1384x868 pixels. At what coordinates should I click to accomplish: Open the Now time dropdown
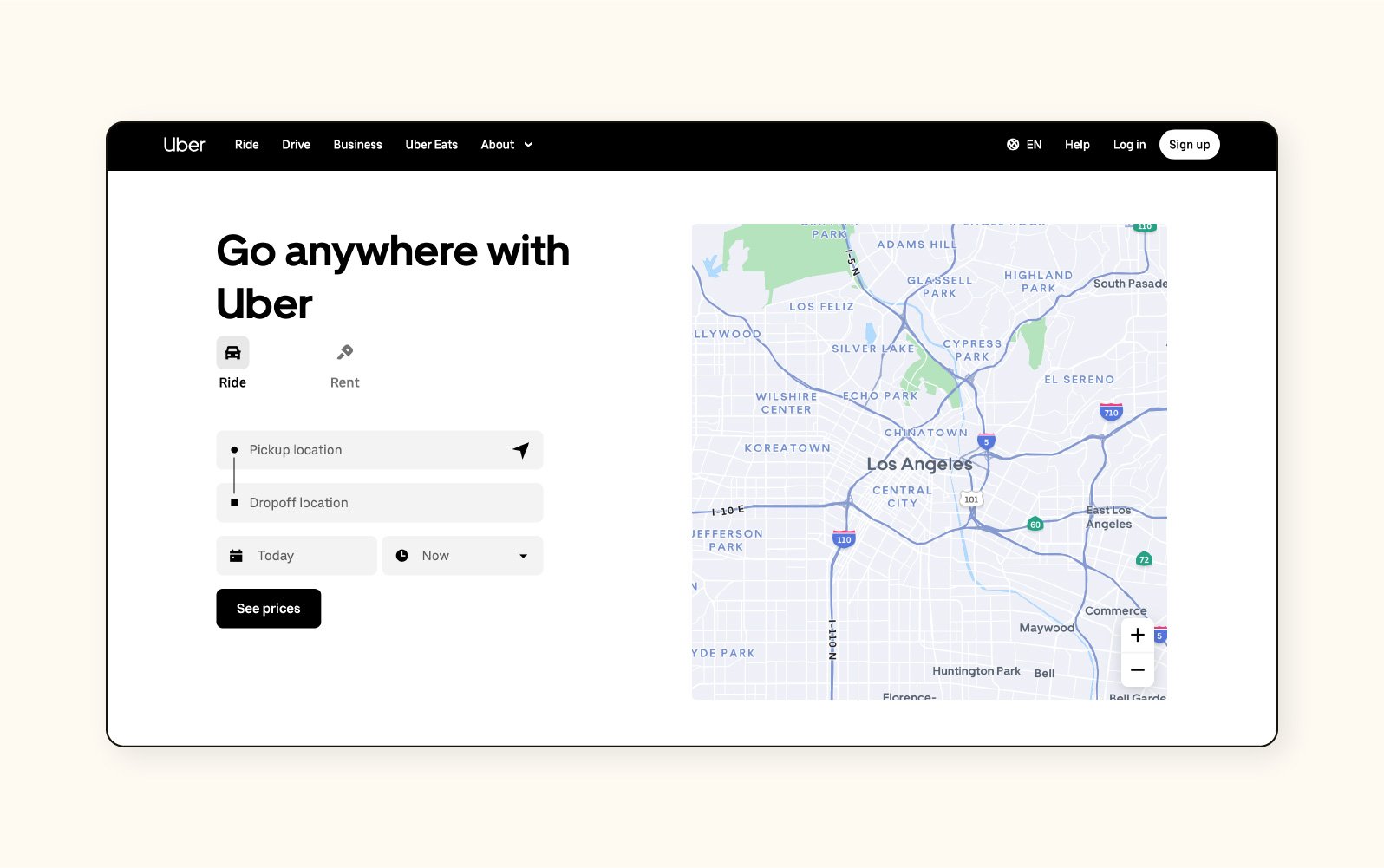[462, 556]
